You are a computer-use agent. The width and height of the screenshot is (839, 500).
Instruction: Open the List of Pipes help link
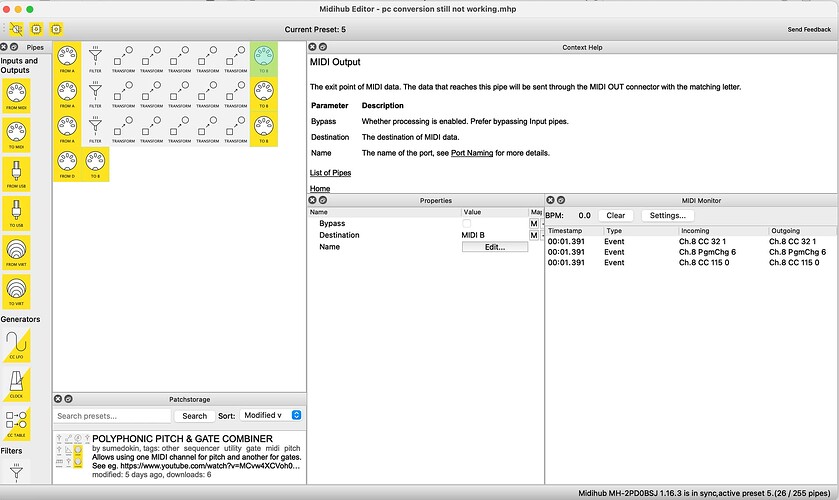click(331, 173)
